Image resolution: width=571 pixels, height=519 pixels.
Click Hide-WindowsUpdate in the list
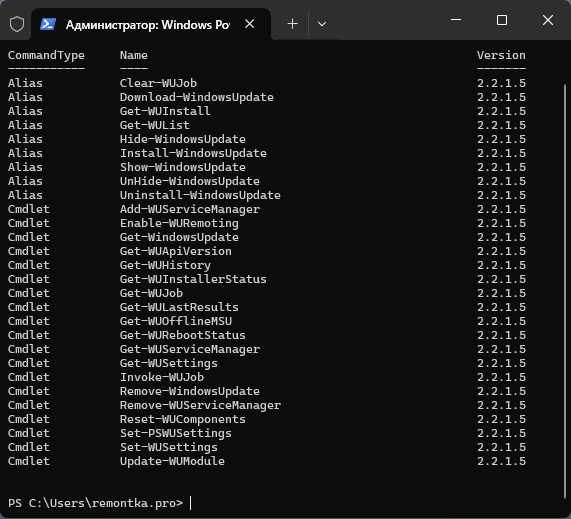tap(182, 139)
